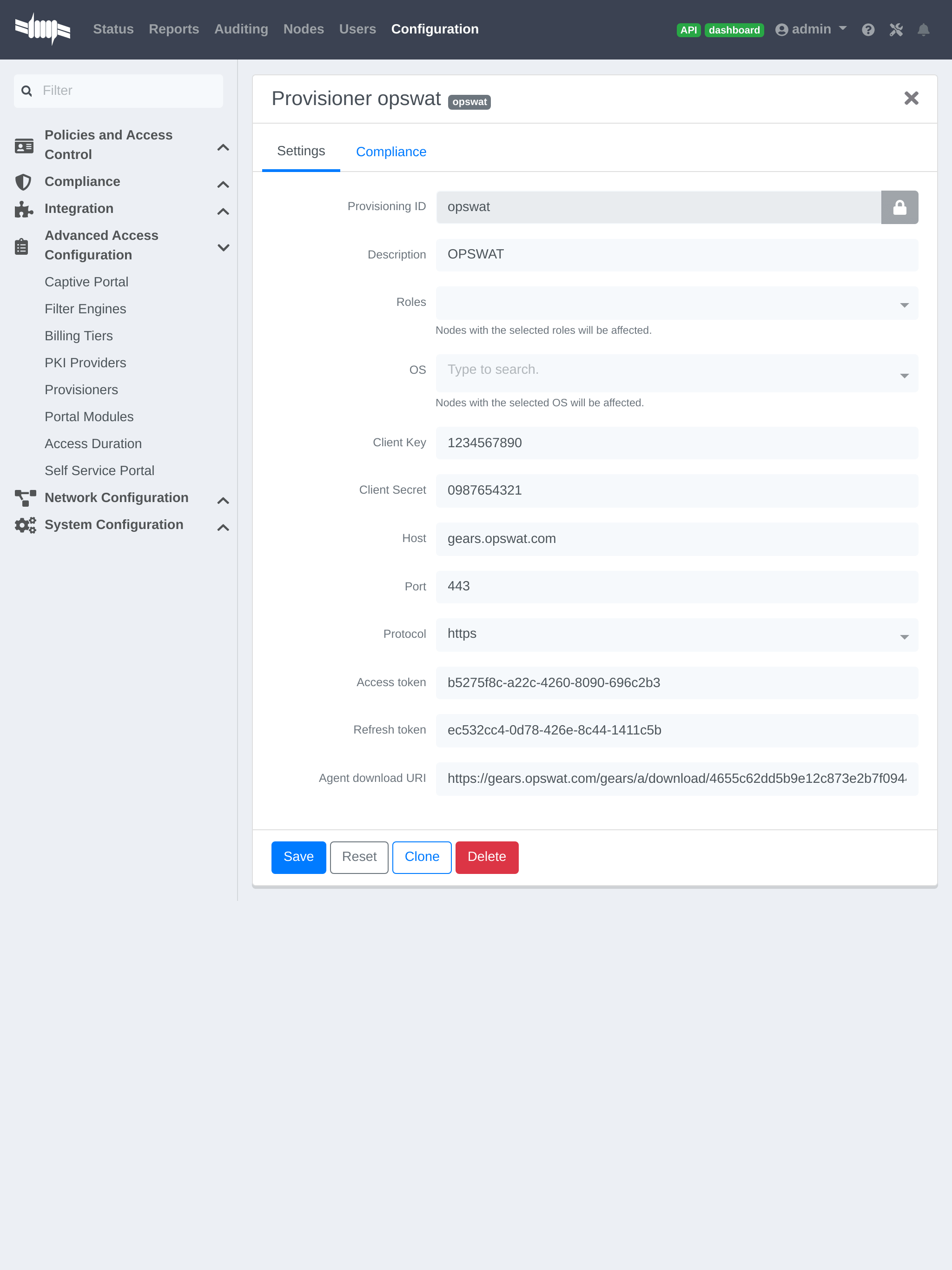Close the Provisioner opswat panel
The height and width of the screenshot is (1270, 952).
tap(911, 98)
